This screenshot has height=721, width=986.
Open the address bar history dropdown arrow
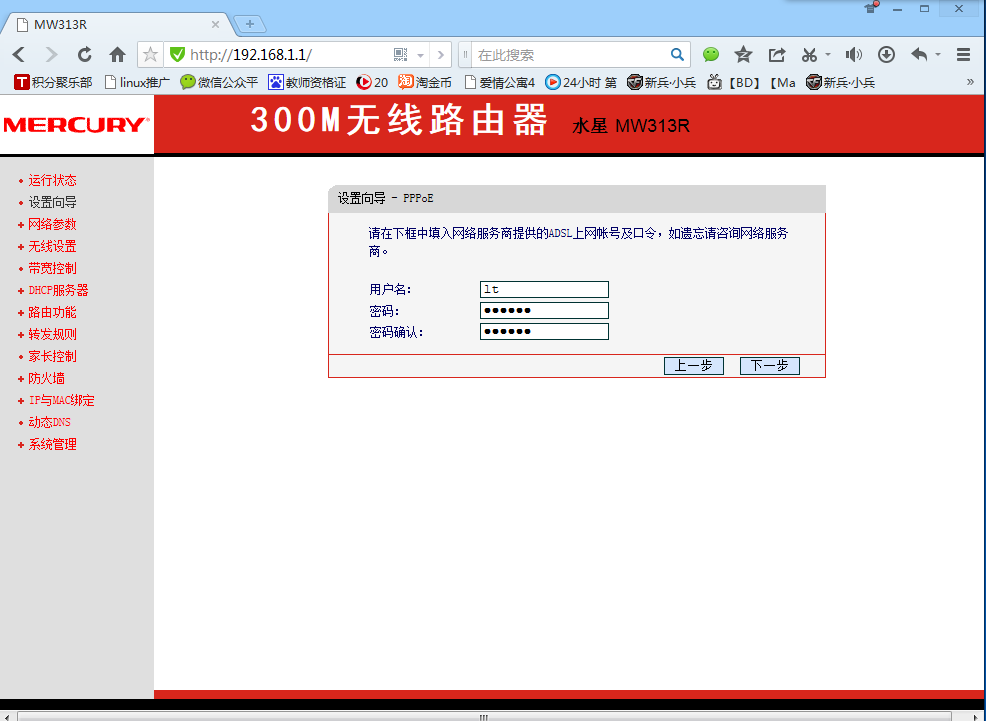(x=421, y=55)
